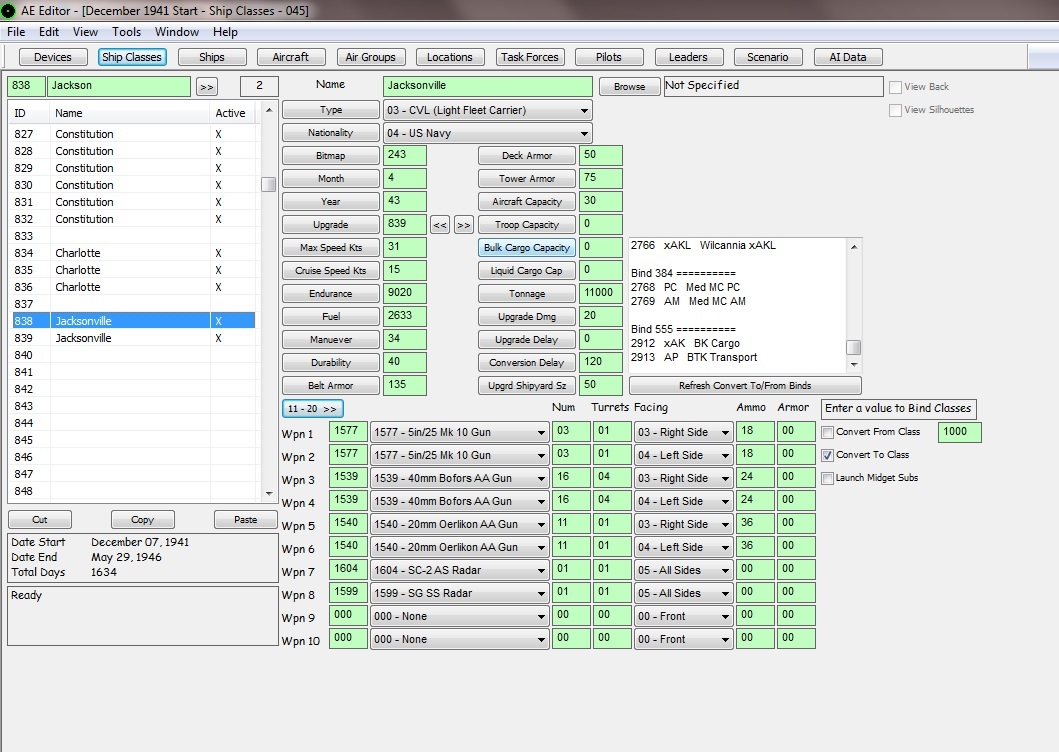
Task: Switch to the Aircraft section
Action: coord(290,57)
